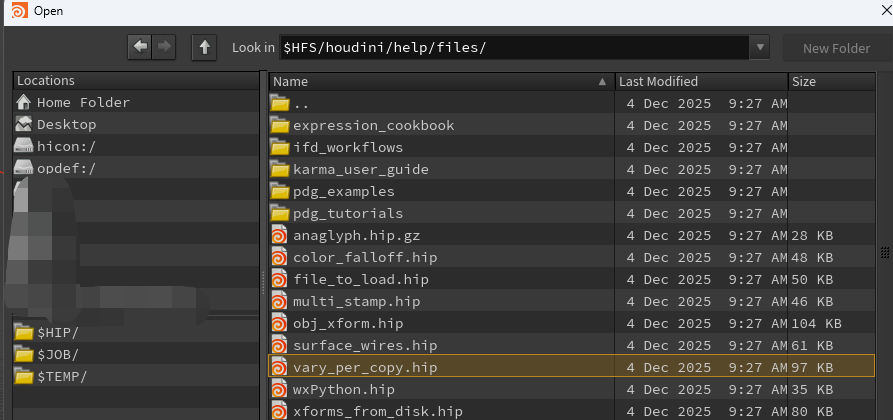Select the xforms_from_disk.hip file

point(571,411)
